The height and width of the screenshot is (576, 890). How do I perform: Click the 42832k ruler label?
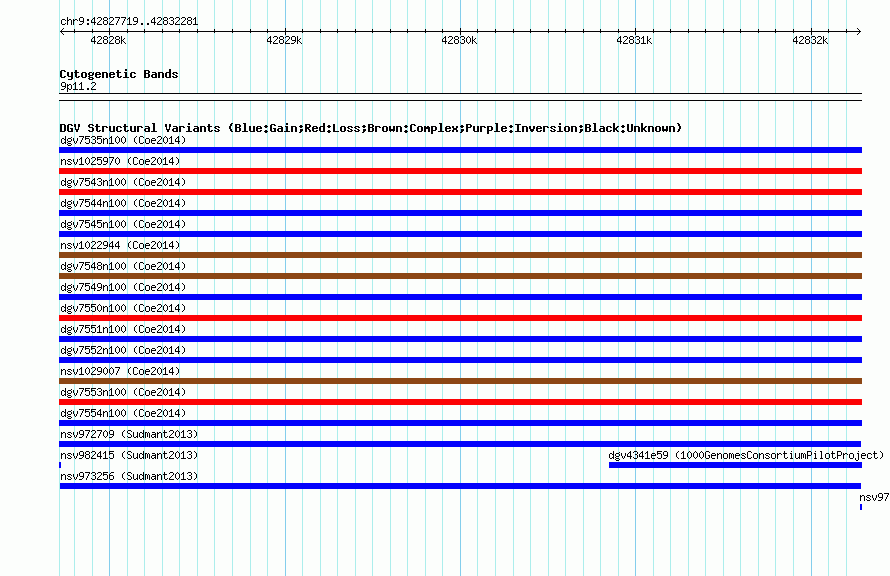[810, 40]
